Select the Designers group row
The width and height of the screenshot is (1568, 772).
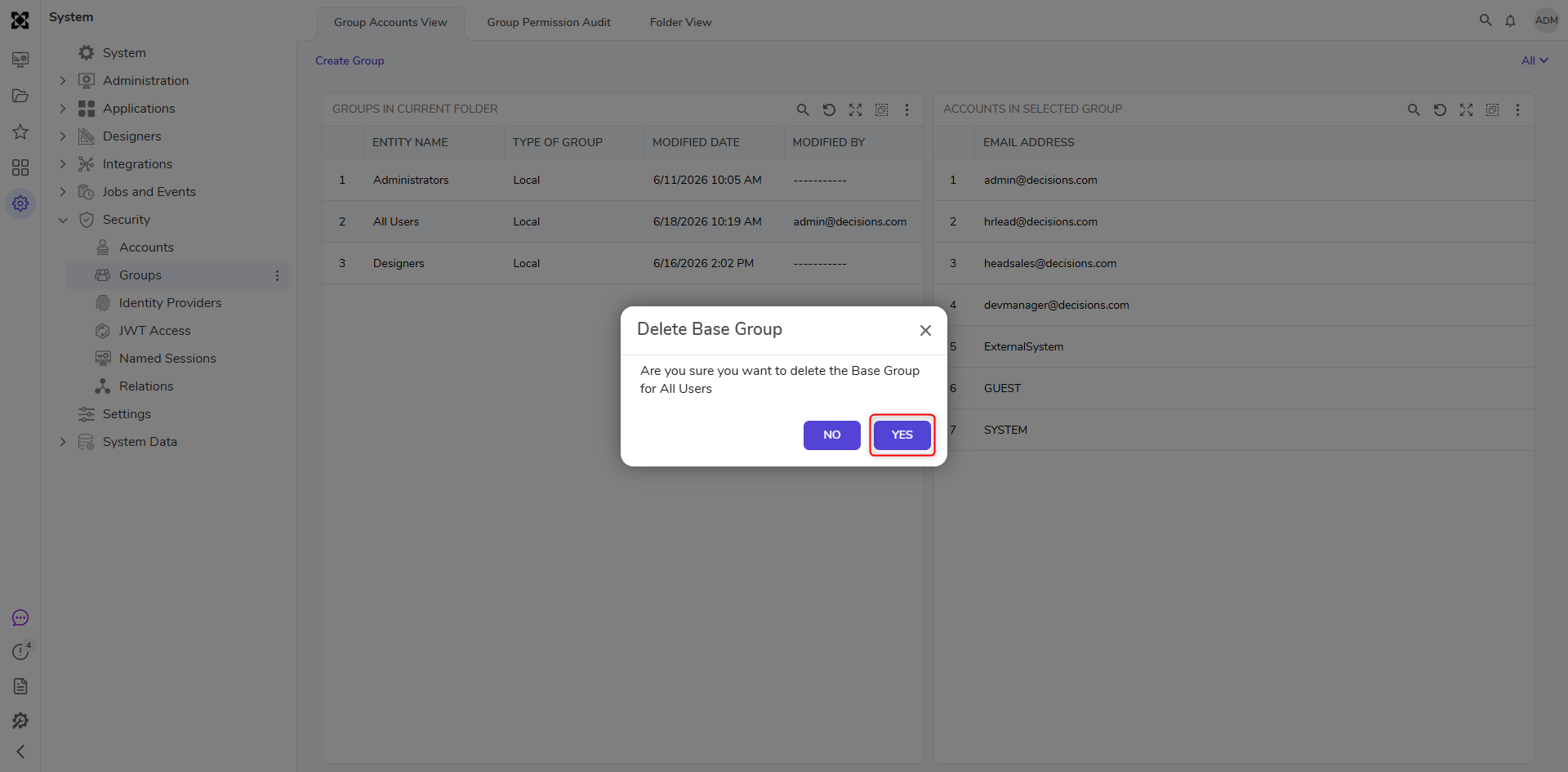coord(622,263)
